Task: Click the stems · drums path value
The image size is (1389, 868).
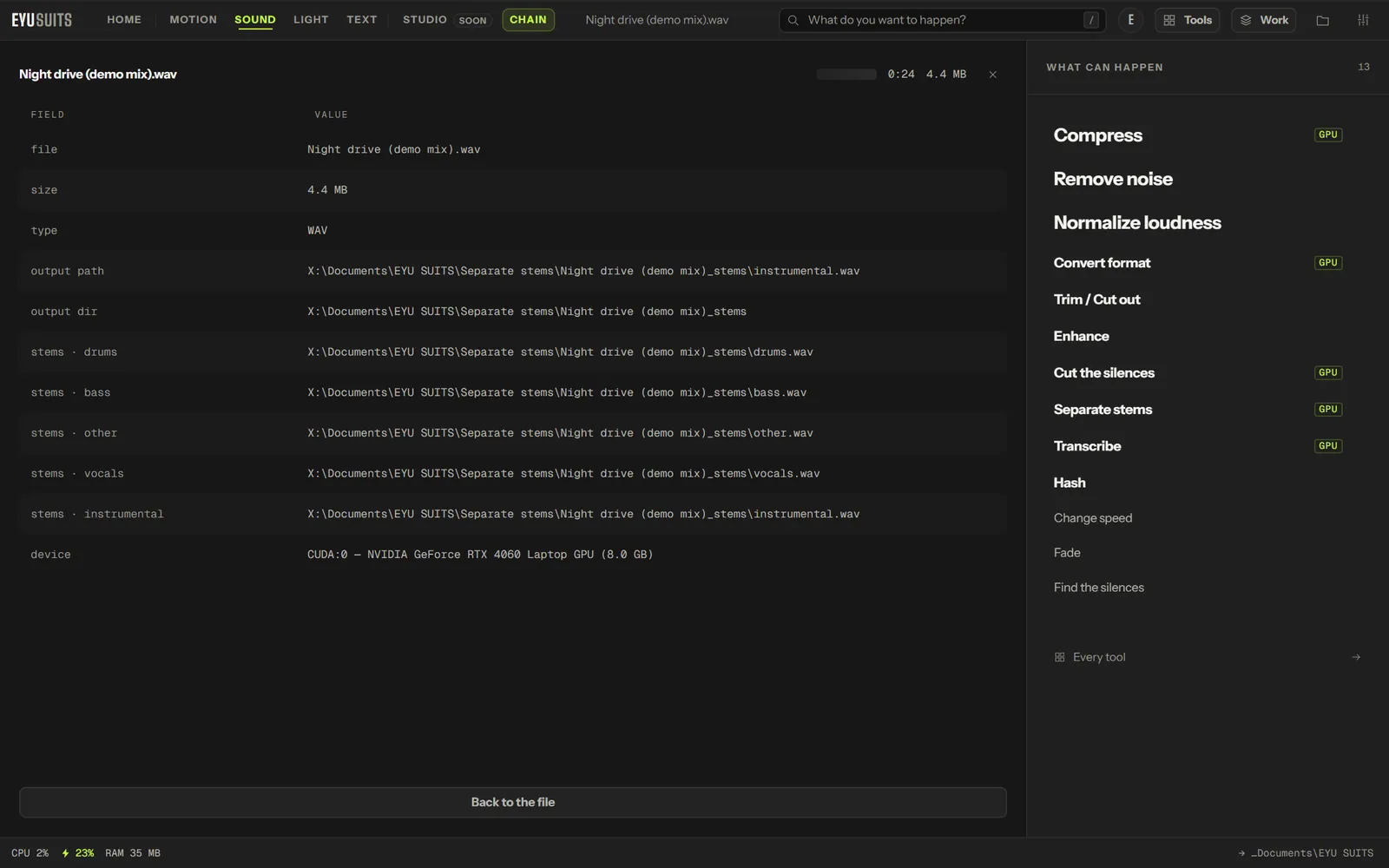Action: point(560,352)
